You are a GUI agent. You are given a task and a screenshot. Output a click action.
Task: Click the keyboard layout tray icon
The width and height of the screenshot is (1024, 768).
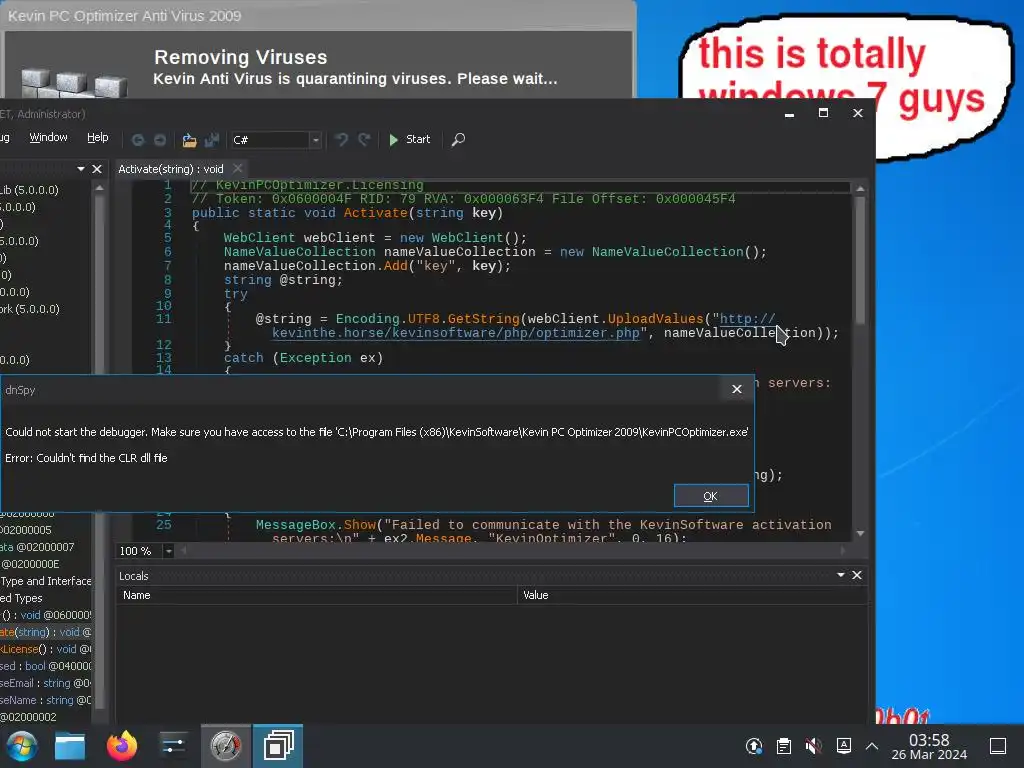(x=843, y=746)
